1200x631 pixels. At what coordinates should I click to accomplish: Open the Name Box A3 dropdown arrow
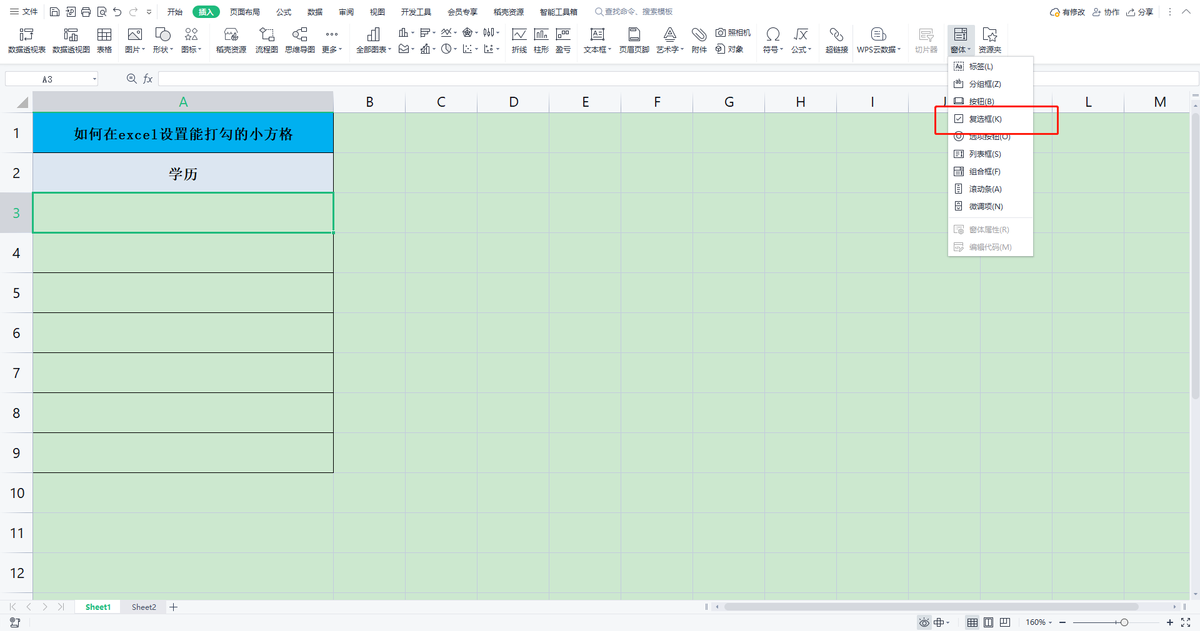95,79
